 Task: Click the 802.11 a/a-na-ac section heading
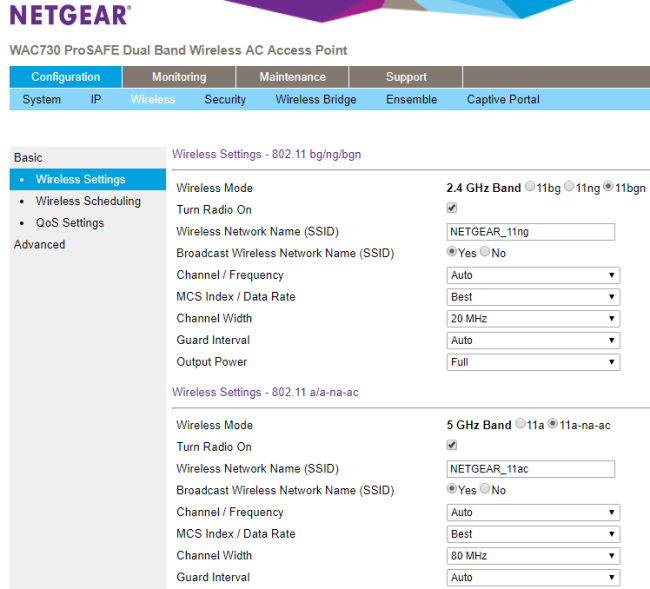pos(265,392)
